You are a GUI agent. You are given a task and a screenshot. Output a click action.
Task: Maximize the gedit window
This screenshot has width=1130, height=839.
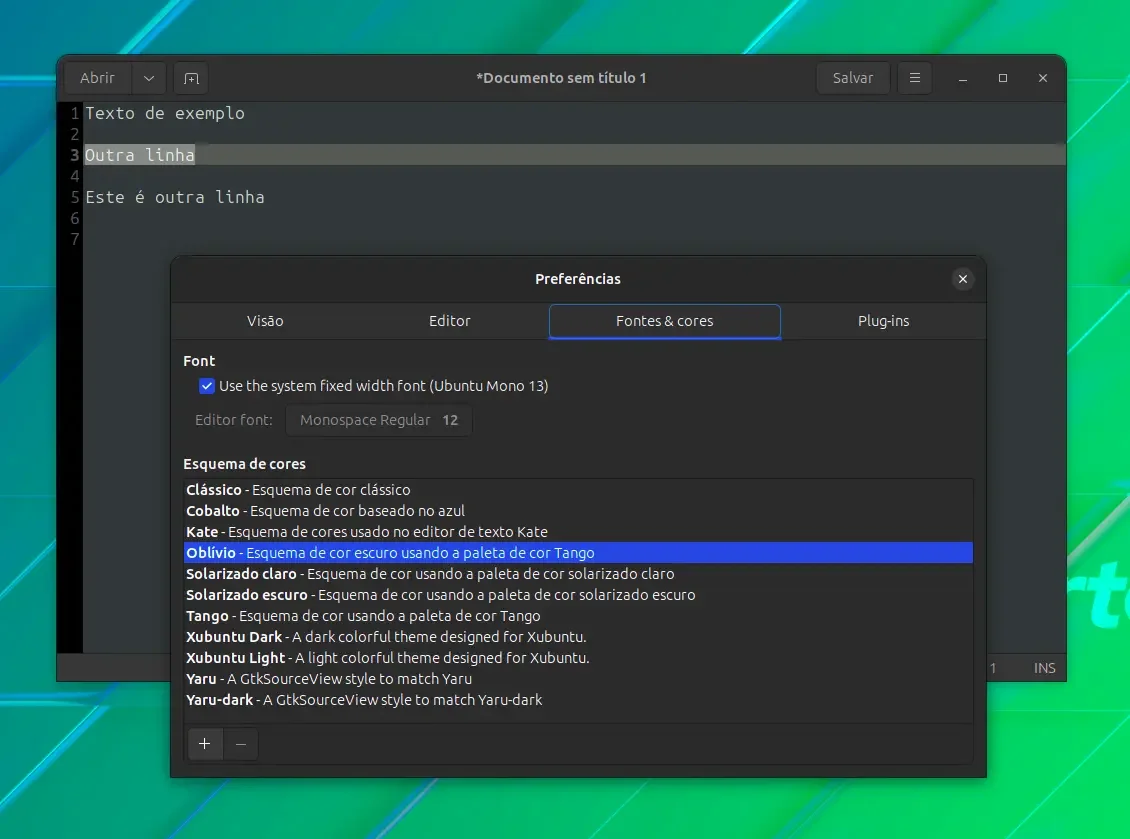click(1002, 78)
